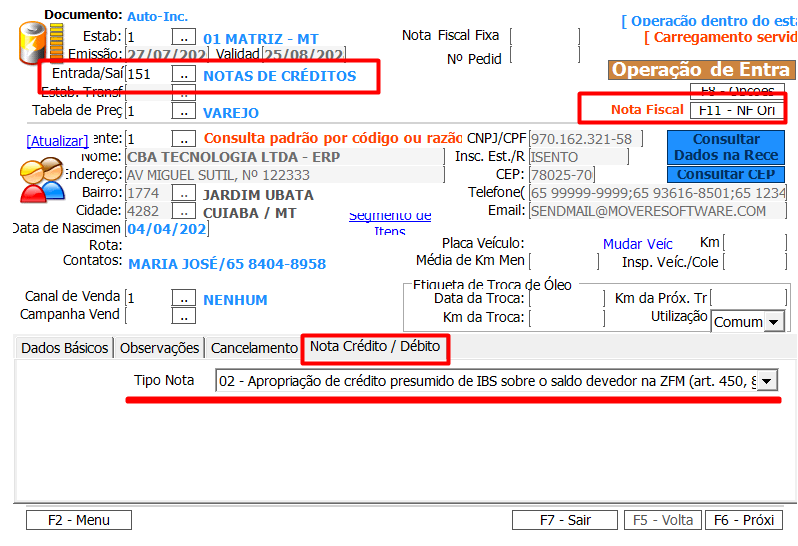Screen dimensions: 798x546
Task: Open the Segmento de Itens link
Action: click(x=390, y=223)
